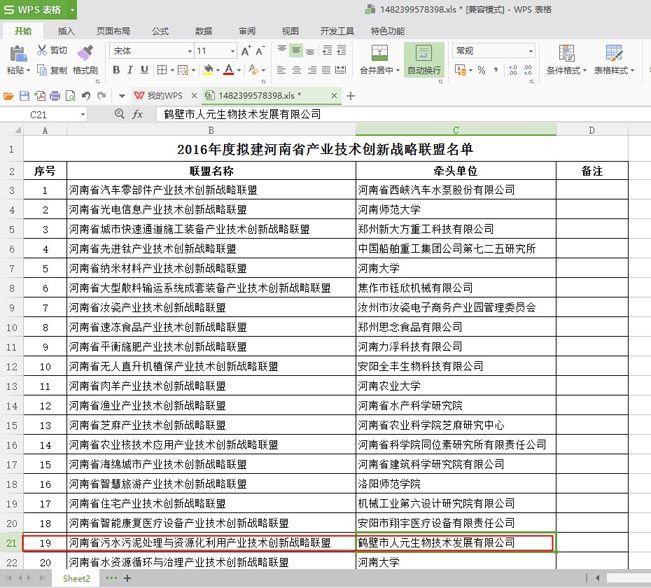Toggle Bold formatting

pos(116,71)
